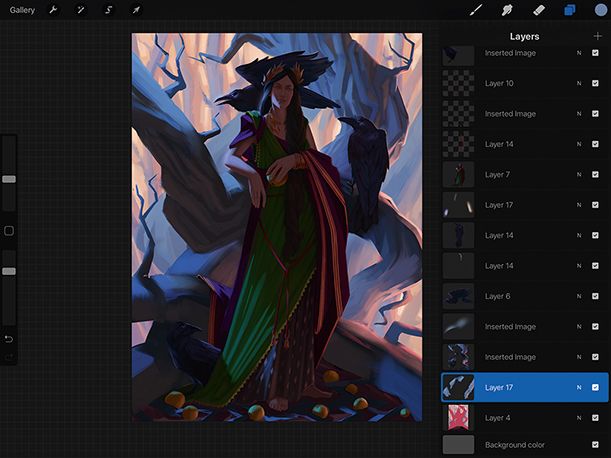This screenshot has width=611, height=458.
Task: Select the Eraser tool
Action: tap(538, 10)
